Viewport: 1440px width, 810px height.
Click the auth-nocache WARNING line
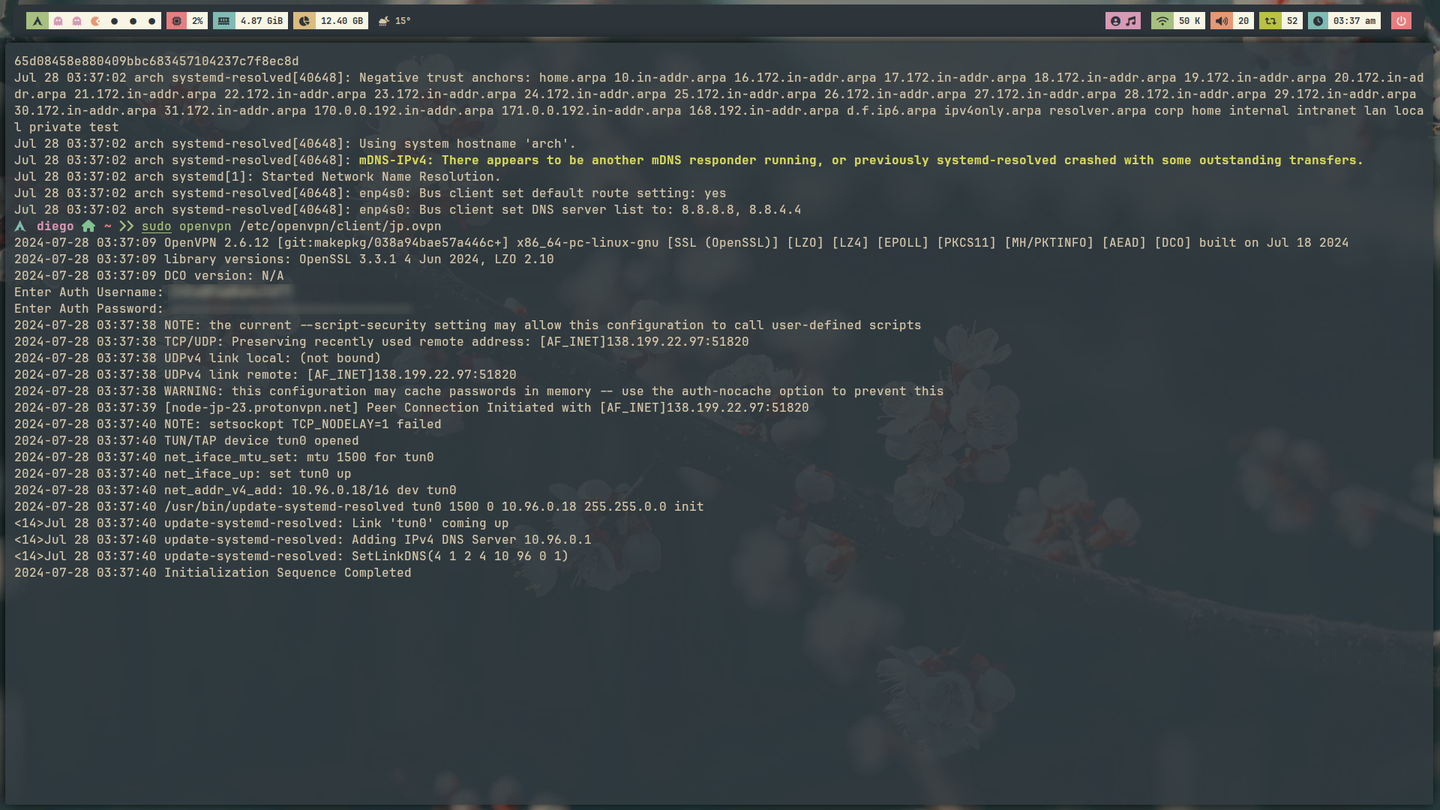[x=479, y=391]
